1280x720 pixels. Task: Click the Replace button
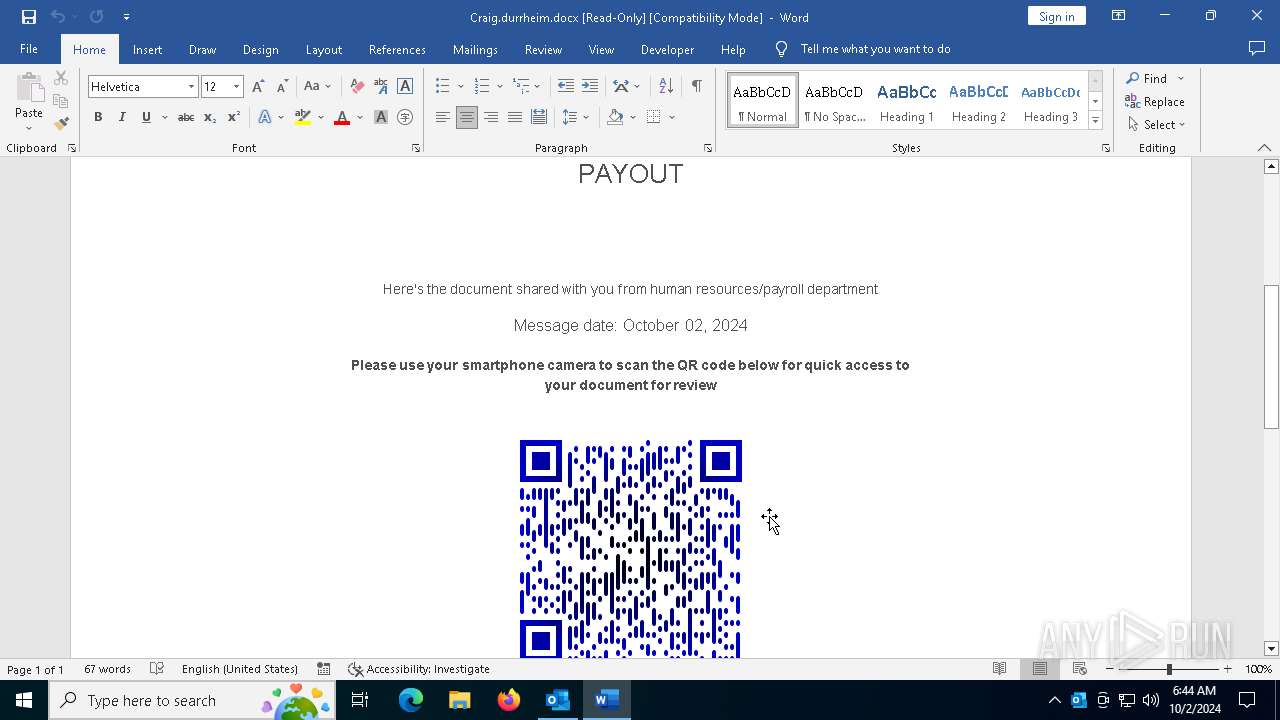1155,102
